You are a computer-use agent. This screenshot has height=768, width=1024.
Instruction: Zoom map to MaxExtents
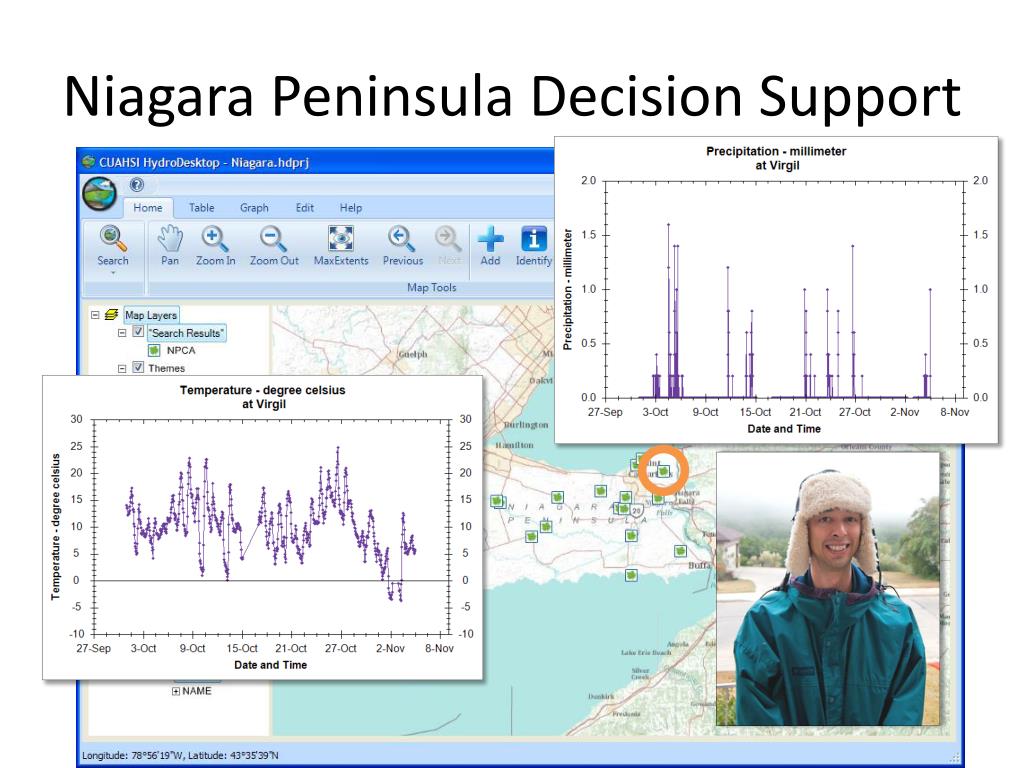pyautogui.click(x=341, y=246)
